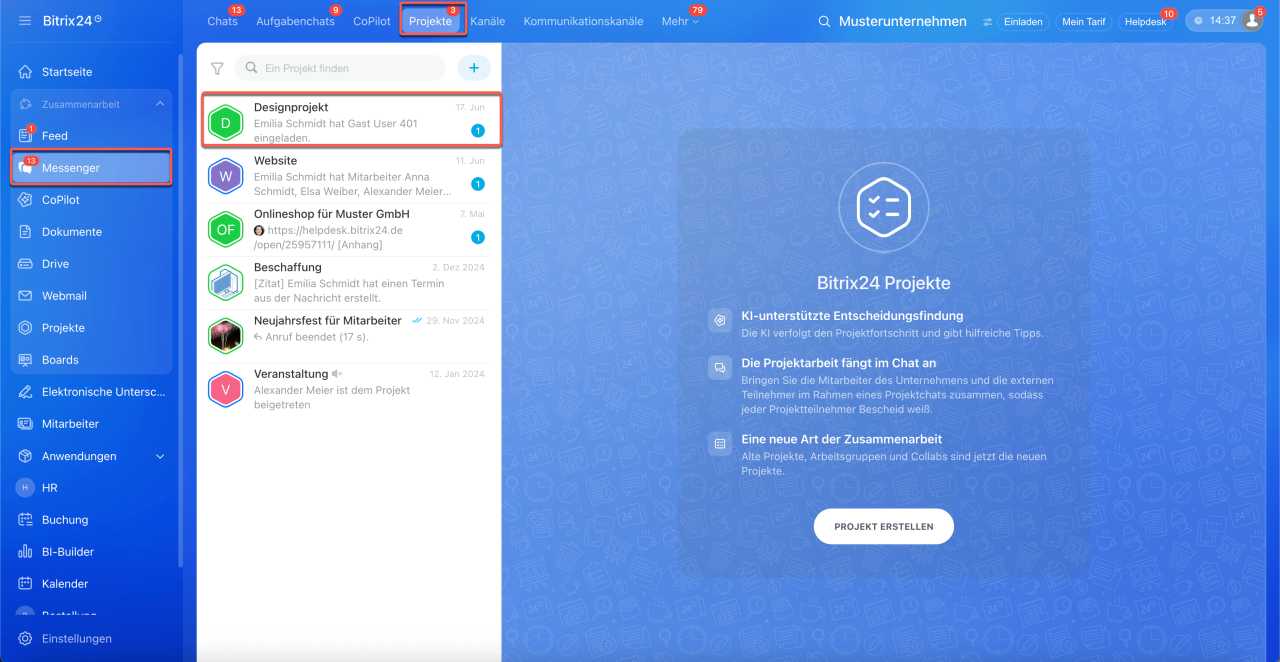Switch to the Chats tab
The width and height of the screenshot is (1280, 662).
(222, 21)
